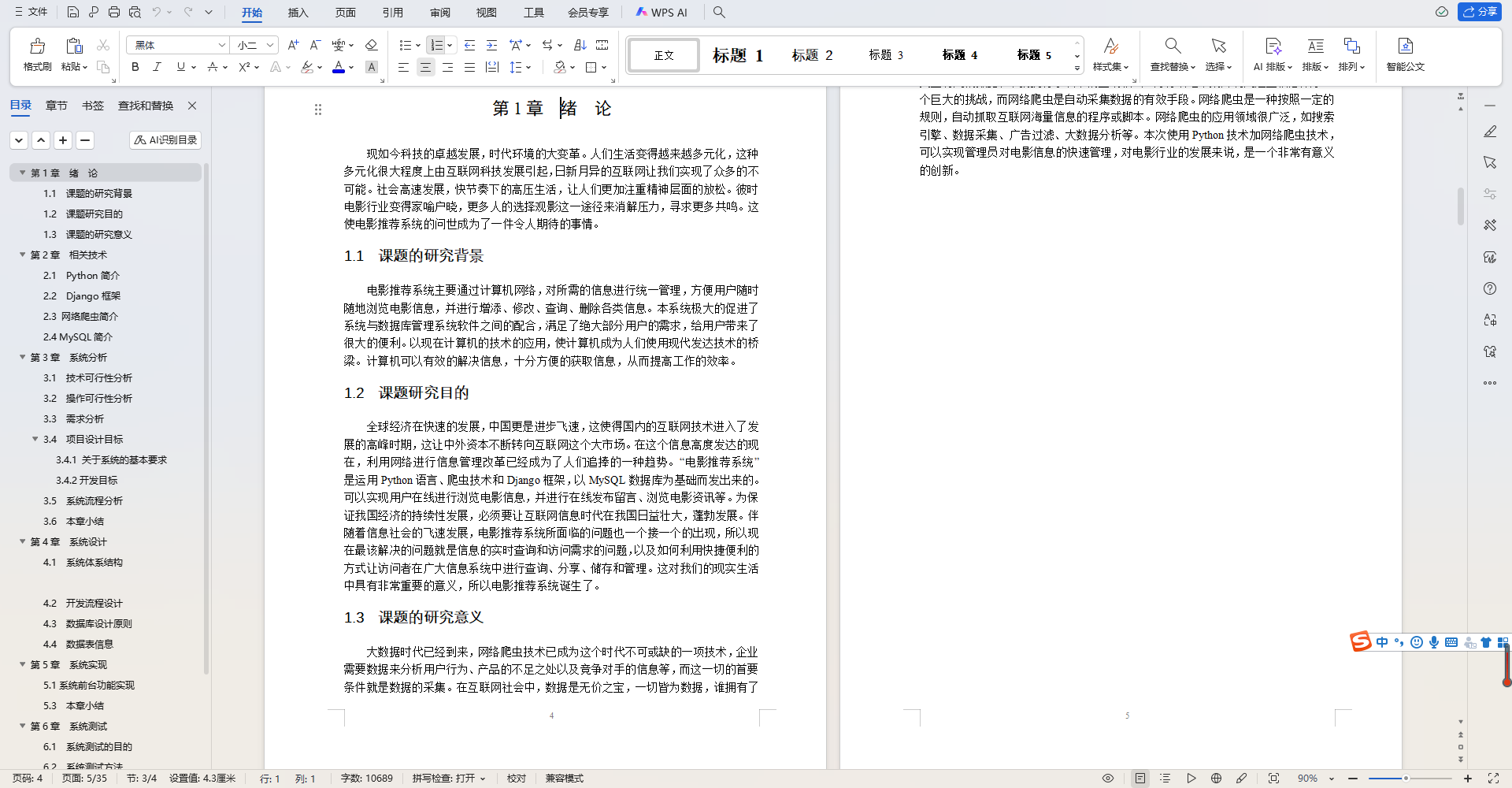Viewport: 1512px width, 788px height.
Task: Collapse the 3.4 项目设计目标 tree node
Action: tap(35, 439)
